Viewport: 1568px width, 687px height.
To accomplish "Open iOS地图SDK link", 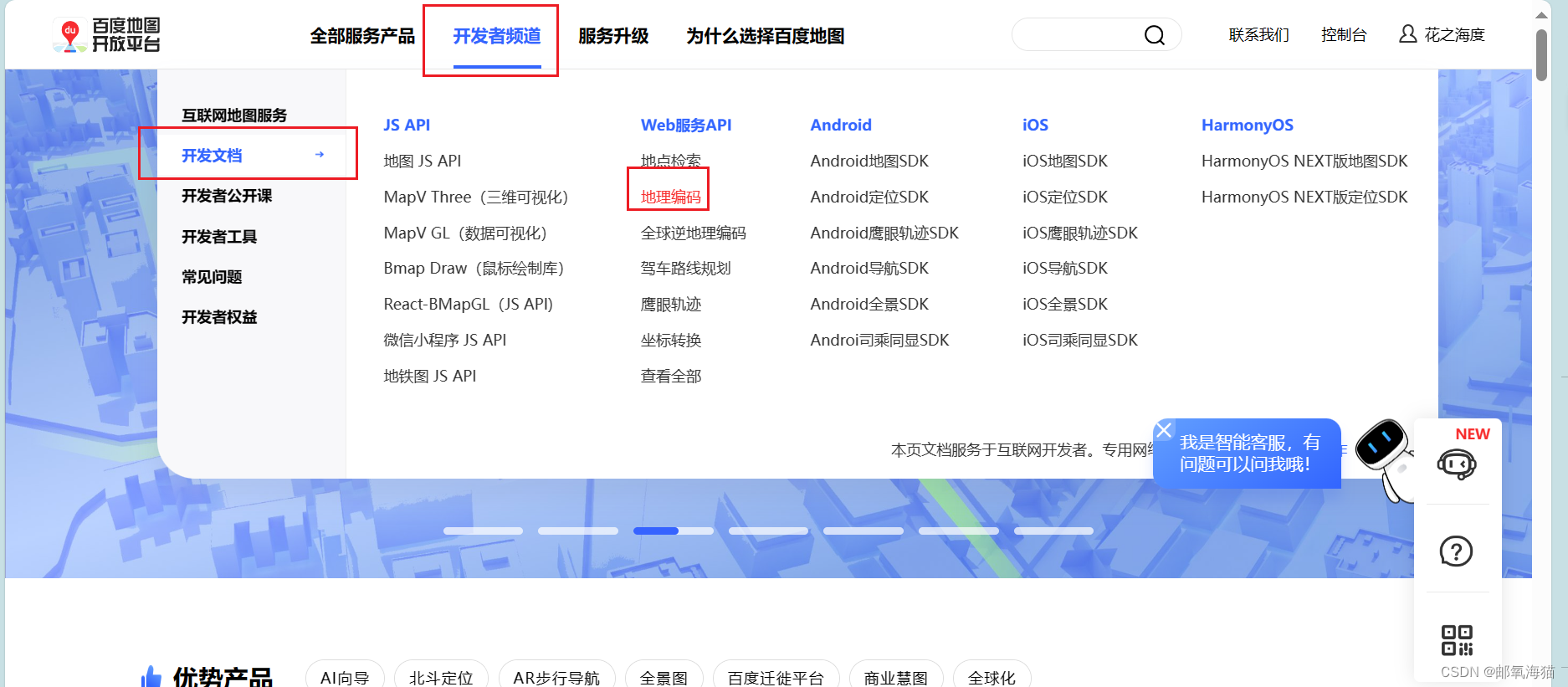I will point(1065,161).
